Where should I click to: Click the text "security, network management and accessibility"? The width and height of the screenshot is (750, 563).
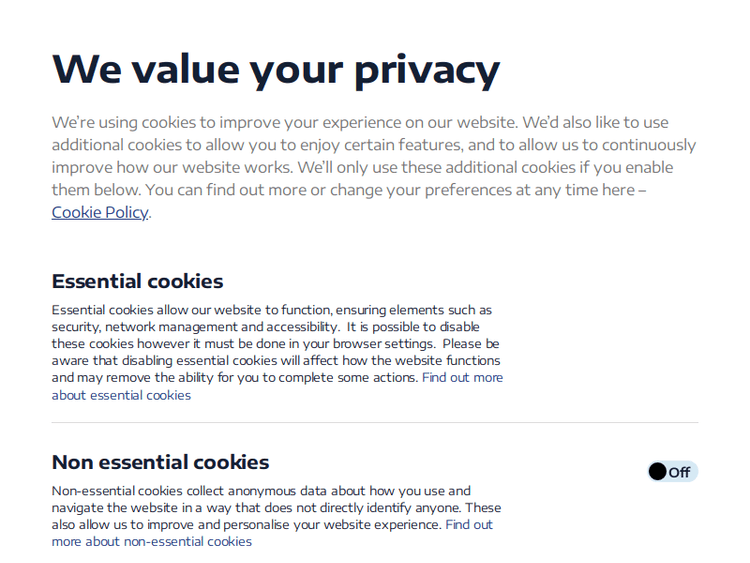[x=194, y=327]
